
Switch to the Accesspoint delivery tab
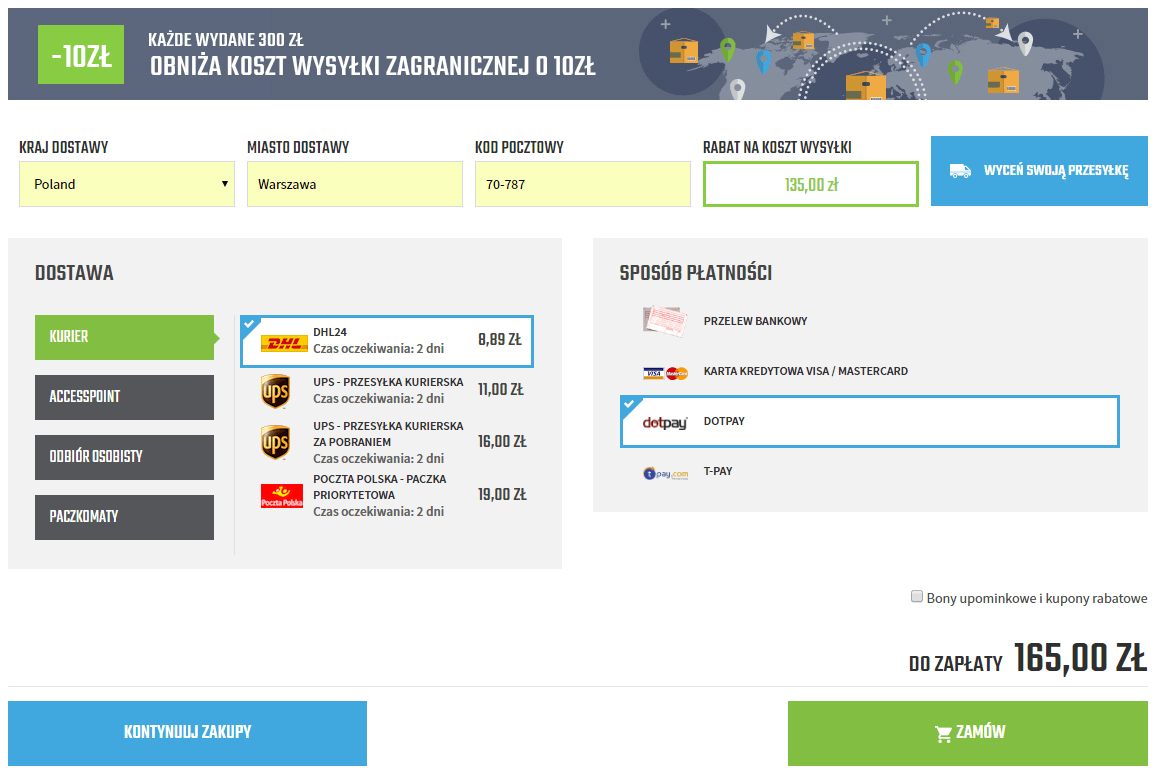click(124, 397)
